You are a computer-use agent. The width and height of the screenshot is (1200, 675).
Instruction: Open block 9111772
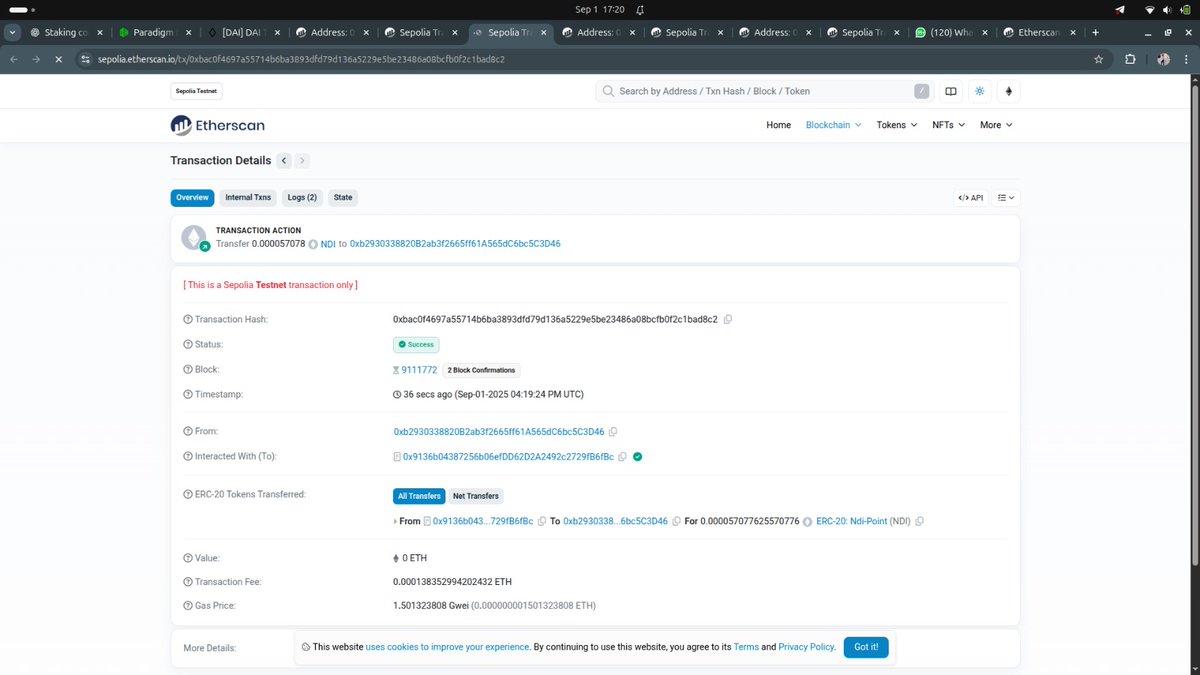(419, 370)
